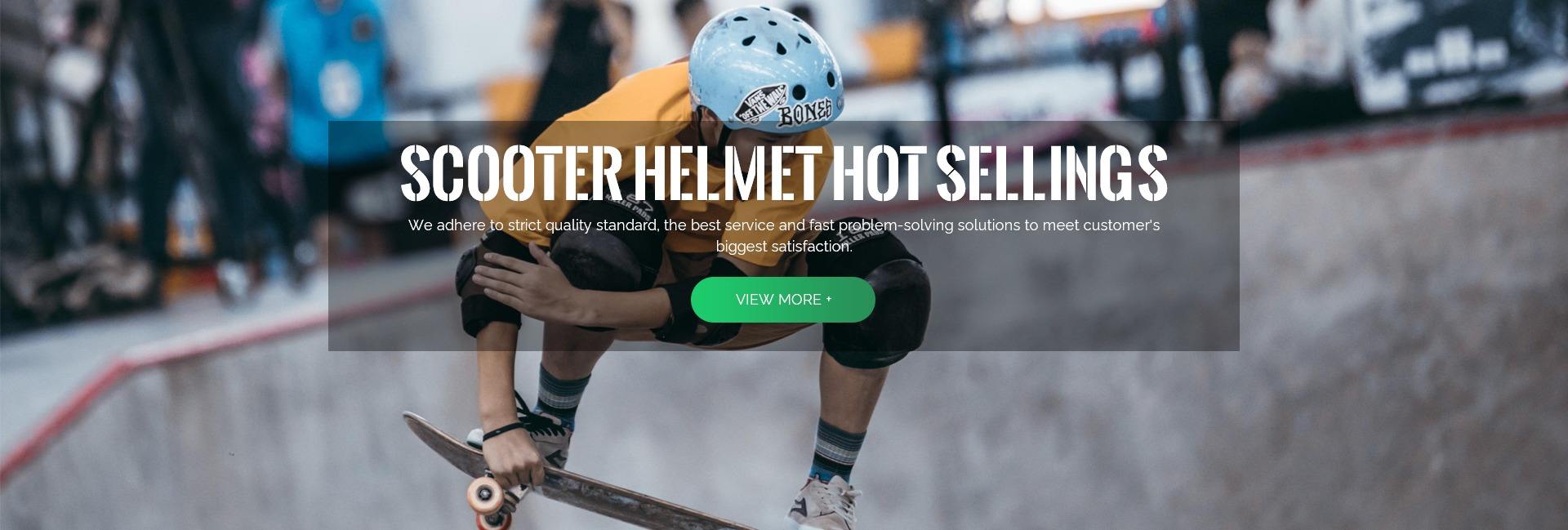
Task: Click the quality standard description paragraph
Action: pos(784,235)
